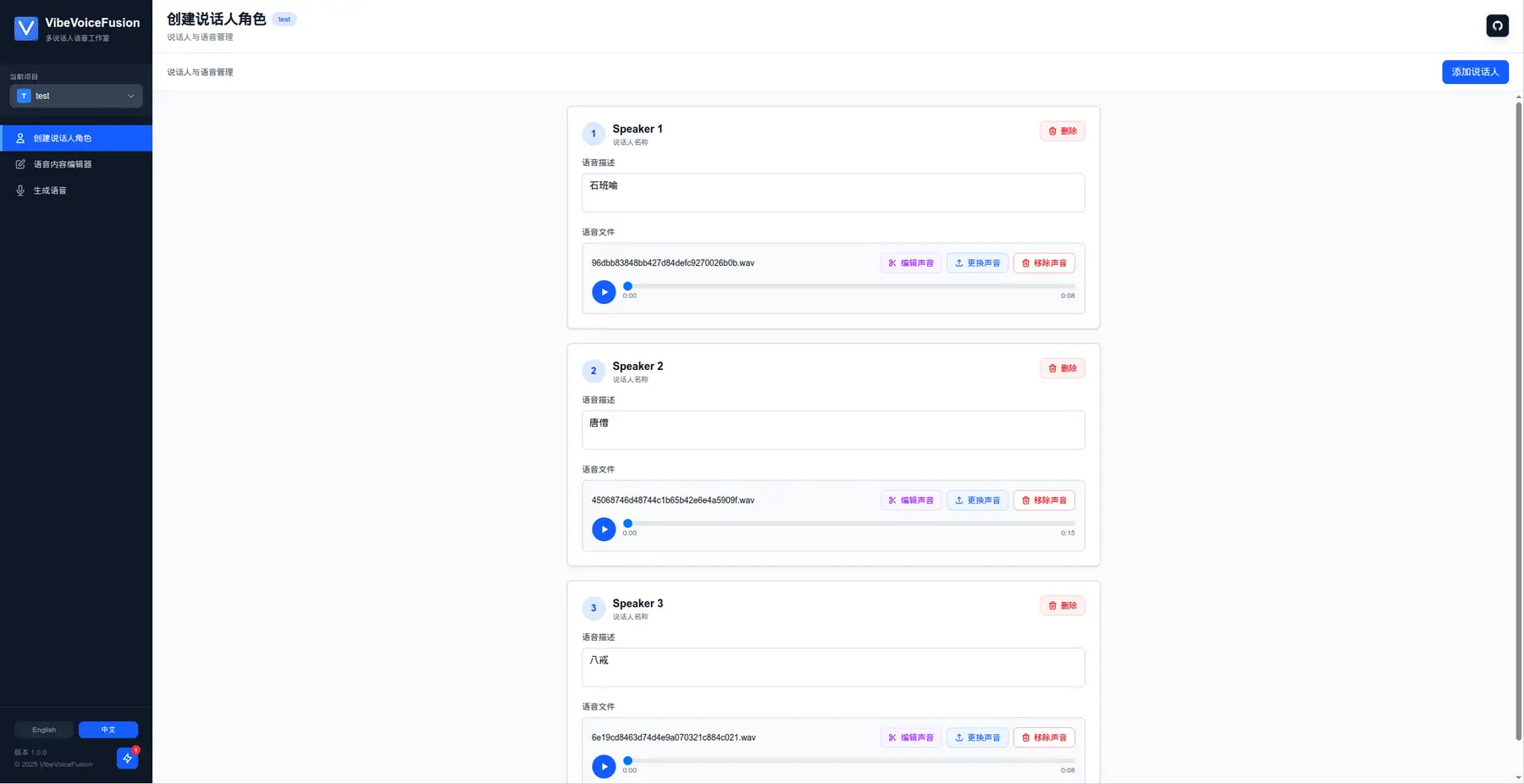
Task: Remove the voice file of Speaker 3
Action: coord(1044,737)
